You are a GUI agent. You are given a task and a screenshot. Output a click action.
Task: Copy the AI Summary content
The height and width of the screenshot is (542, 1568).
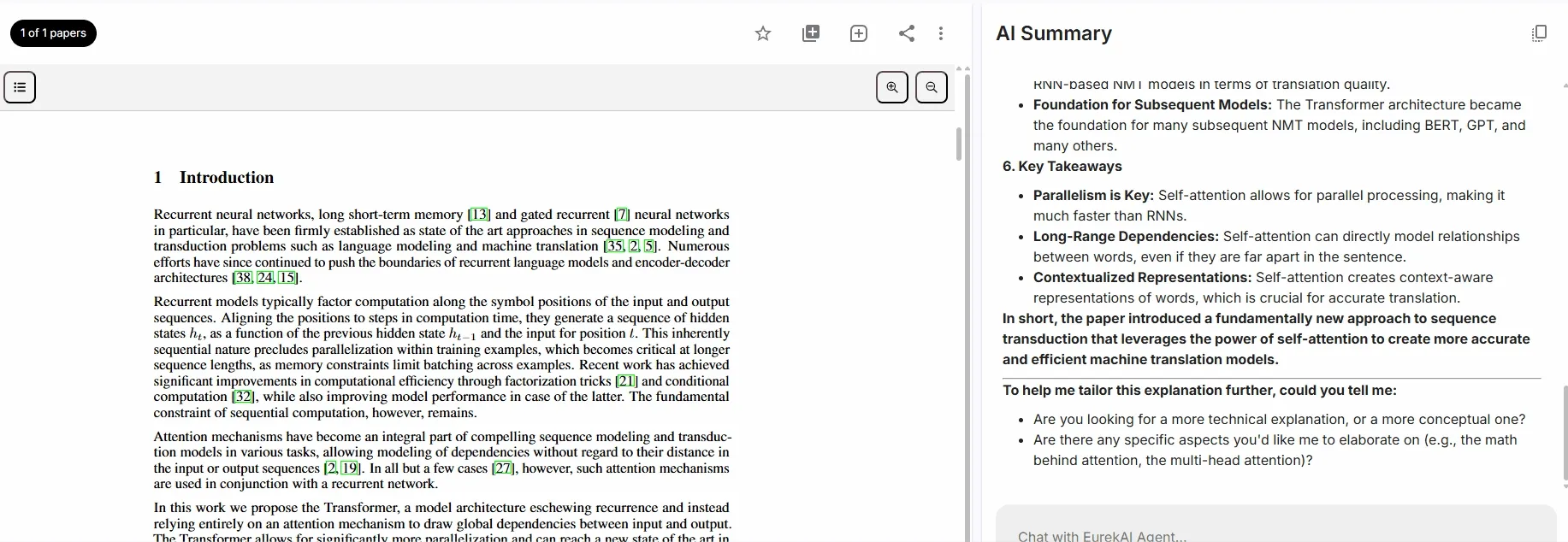[x=1539, y=33]
